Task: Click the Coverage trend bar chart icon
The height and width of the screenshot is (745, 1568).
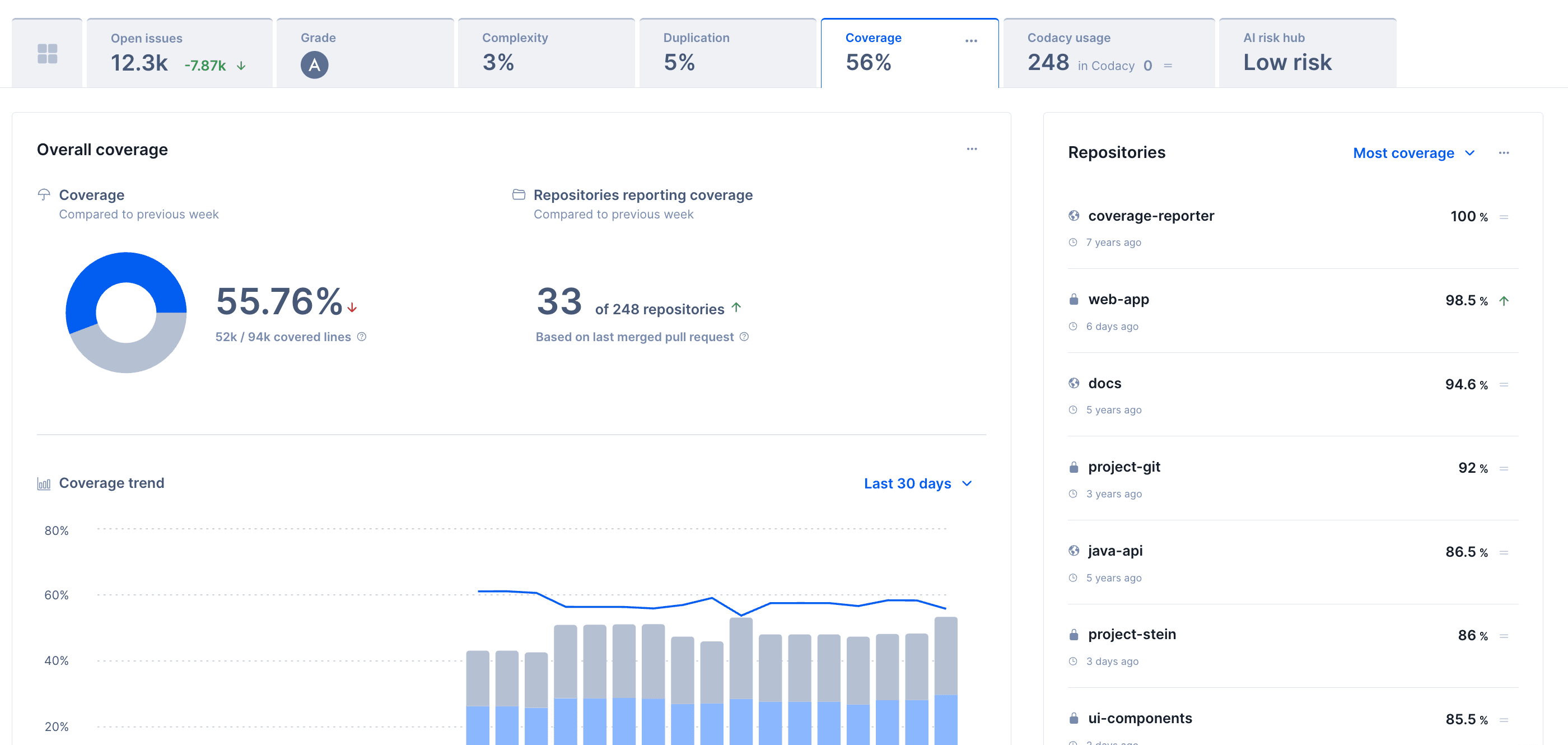Action: 44,484
